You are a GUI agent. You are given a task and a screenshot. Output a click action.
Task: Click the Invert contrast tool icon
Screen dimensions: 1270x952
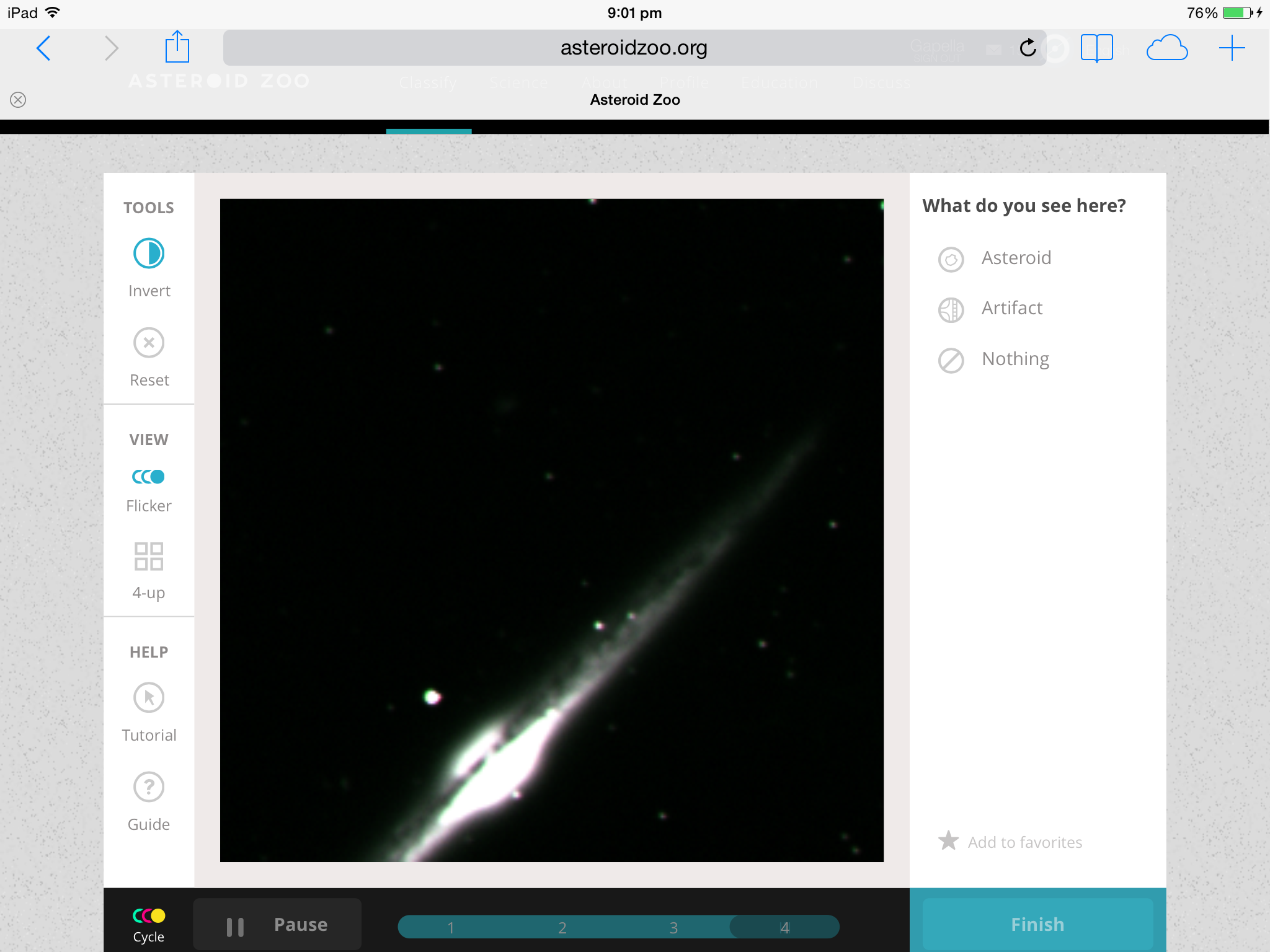tap(149, 253)
